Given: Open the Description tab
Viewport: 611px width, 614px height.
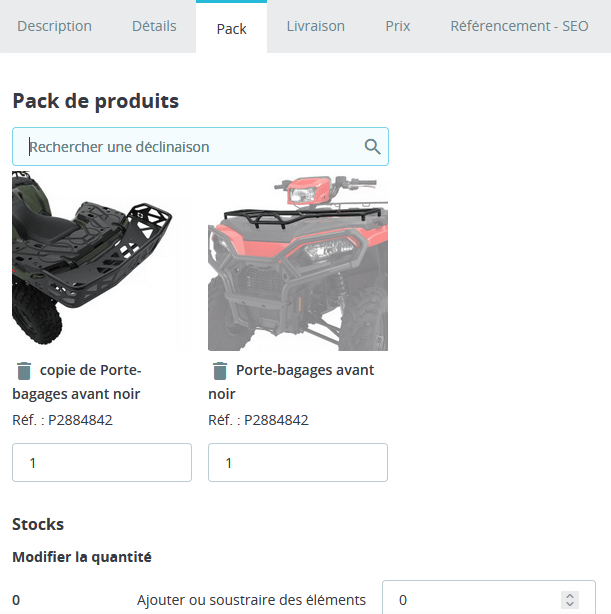Looking at the screenshot, I should pos(55,26).
